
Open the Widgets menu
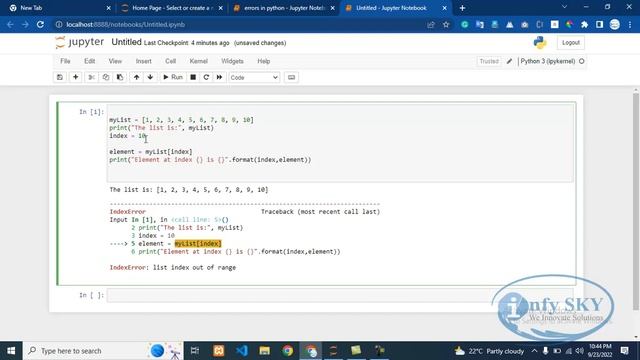pyautogui.click(x=232, y=61)
